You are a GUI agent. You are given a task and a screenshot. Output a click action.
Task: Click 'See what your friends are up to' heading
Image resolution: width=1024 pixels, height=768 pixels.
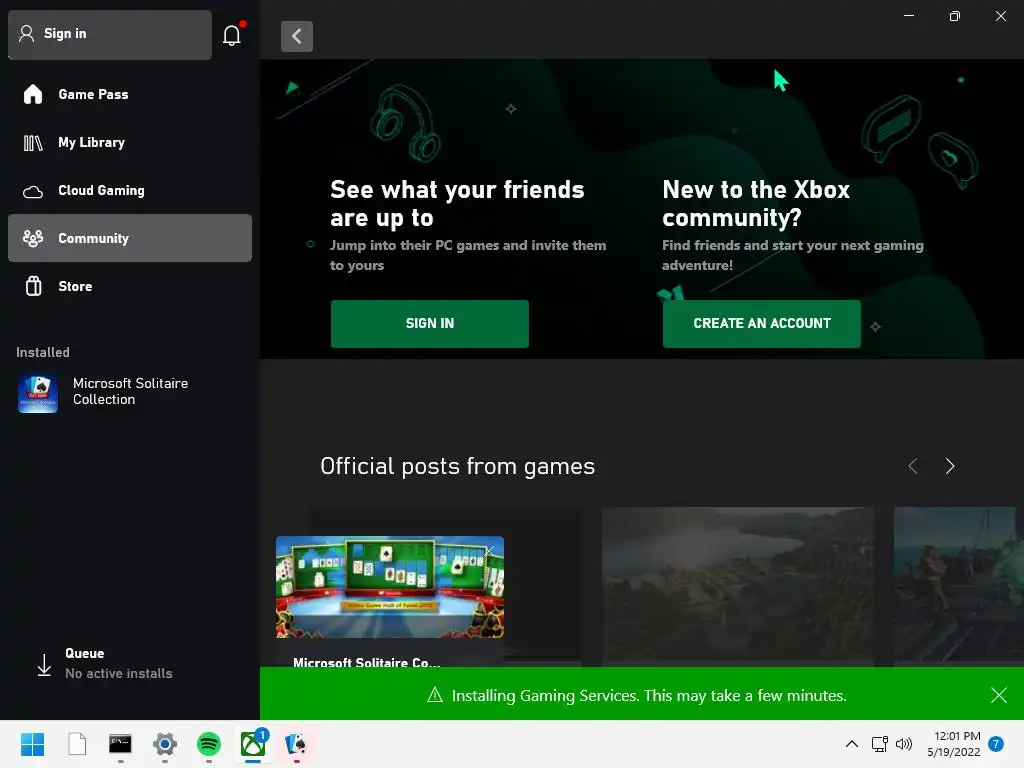pyautogui.click(x=457, y=204)
